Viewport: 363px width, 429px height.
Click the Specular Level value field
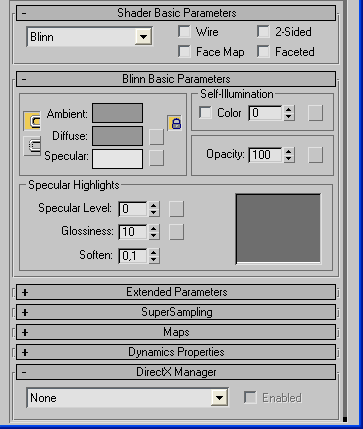pos(133,209)
